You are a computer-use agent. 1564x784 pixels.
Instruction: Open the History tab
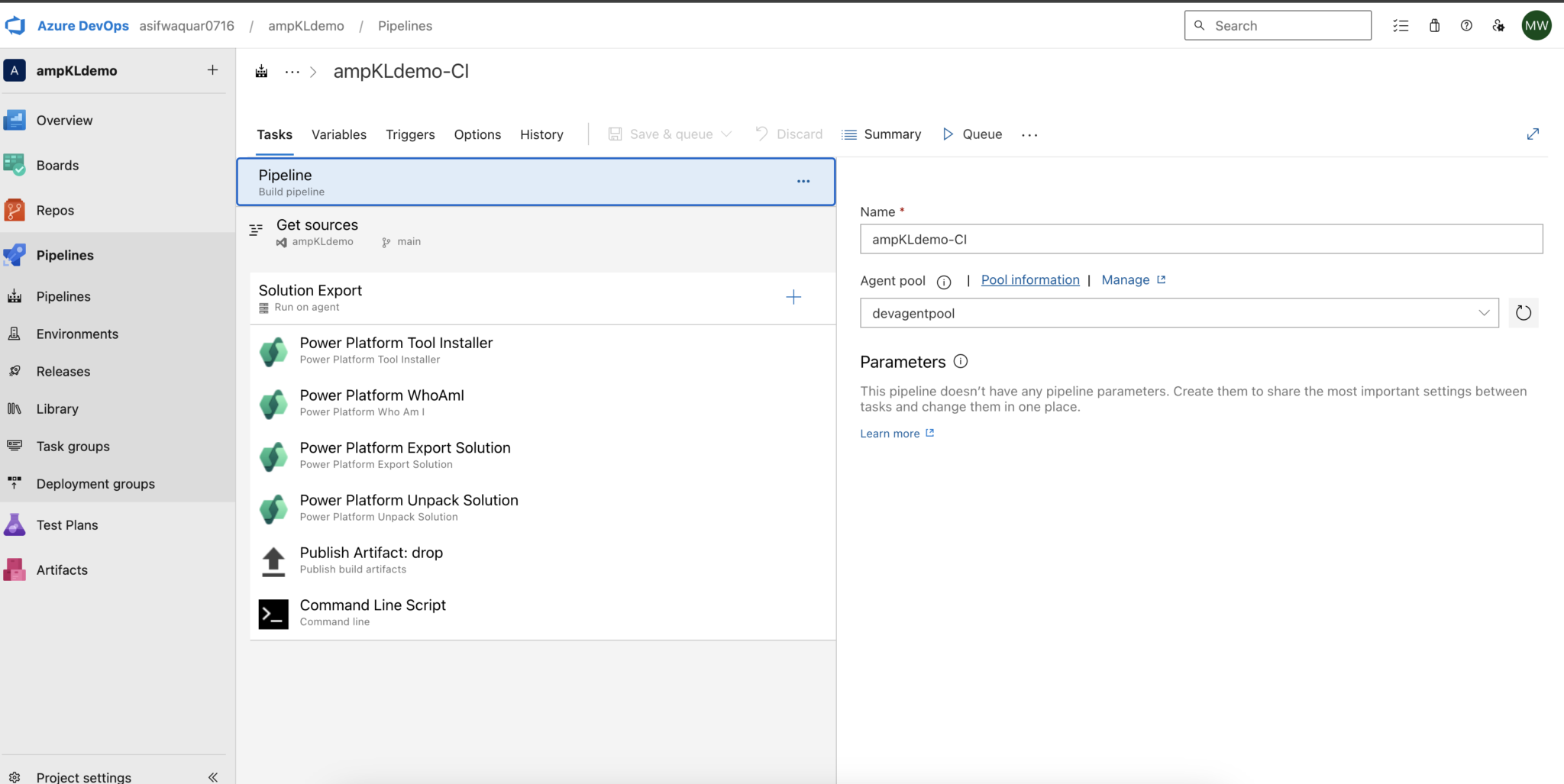[541, 134]
